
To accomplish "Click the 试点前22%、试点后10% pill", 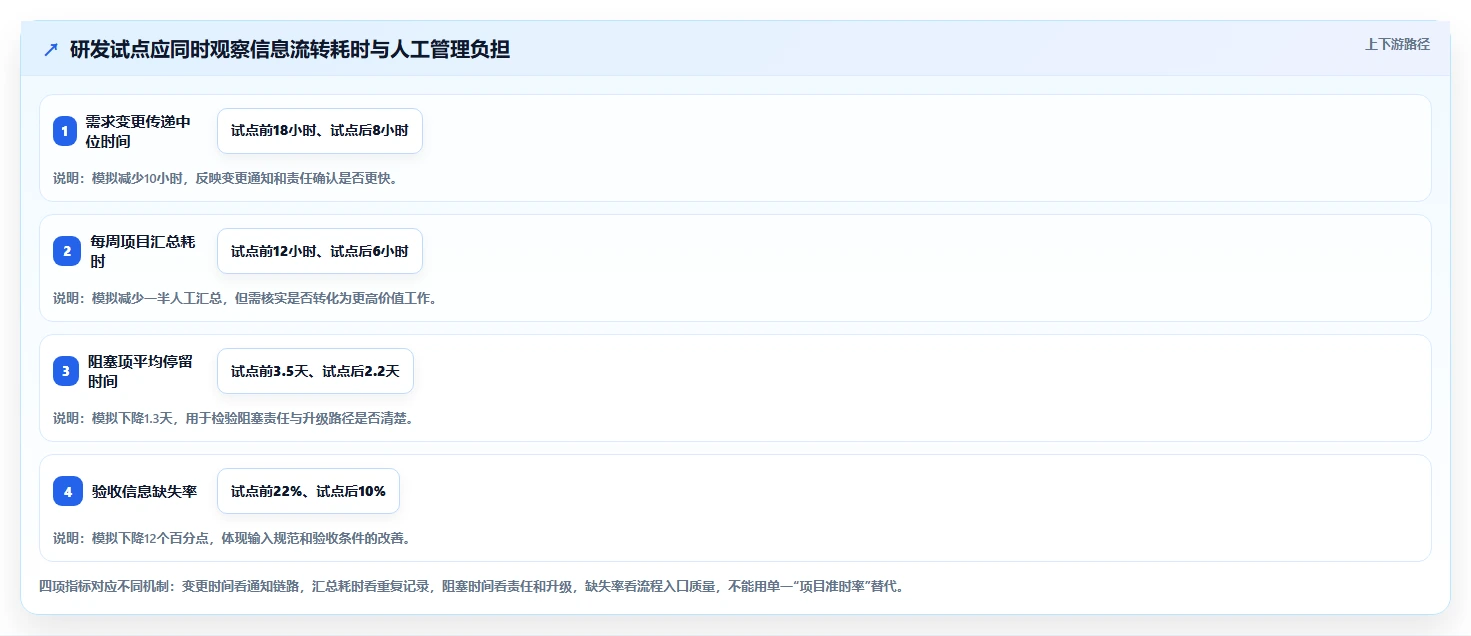I will tap(308, 491).
